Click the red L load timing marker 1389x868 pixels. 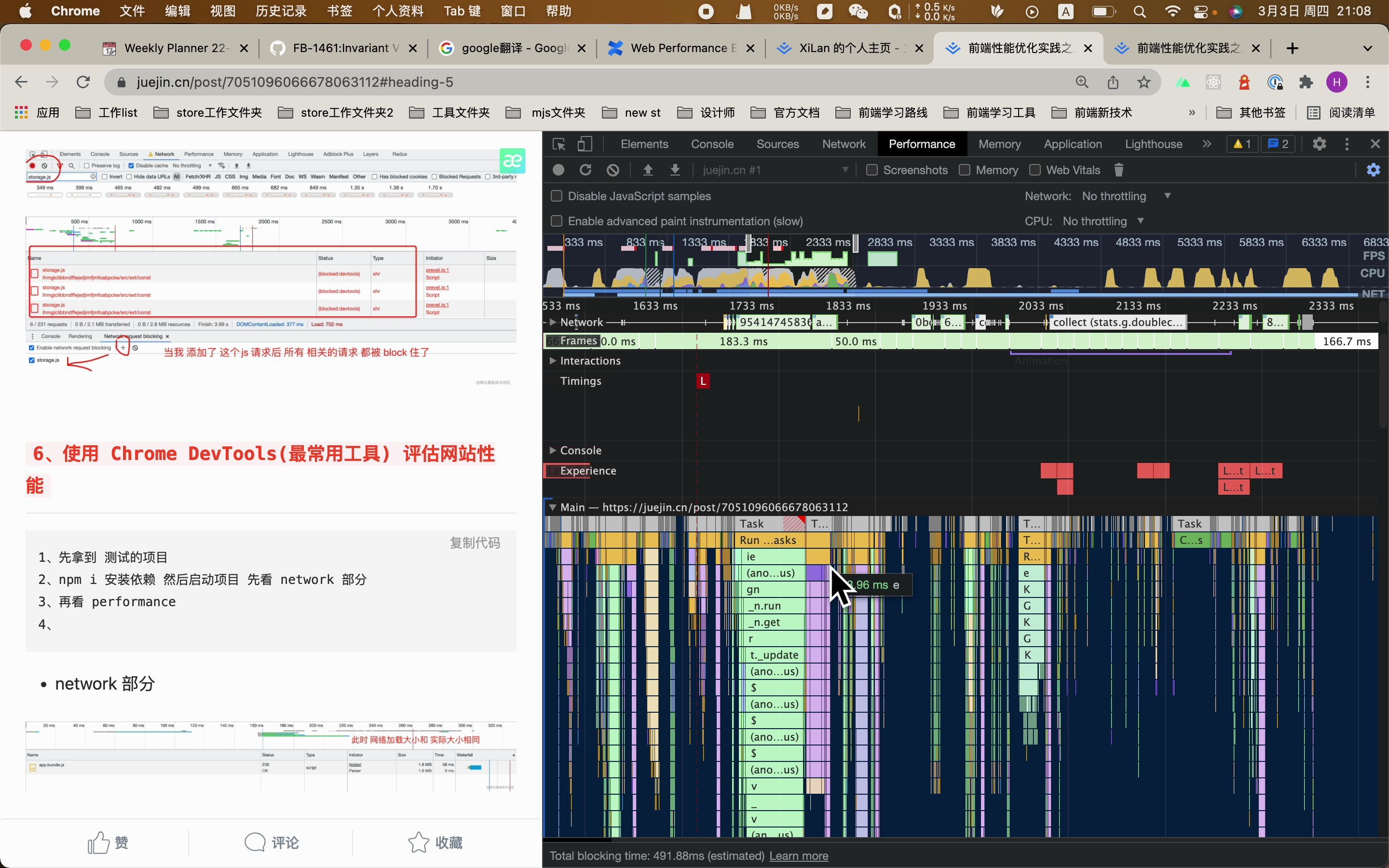[703, 380]
